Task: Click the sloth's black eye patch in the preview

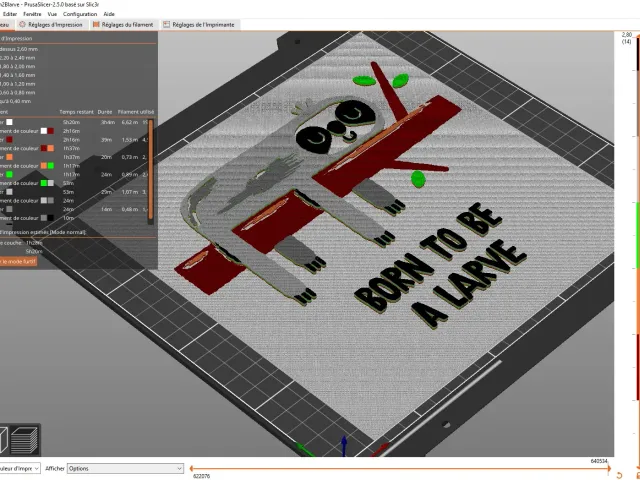Action: pyautogui.click(x=315, y=140)
